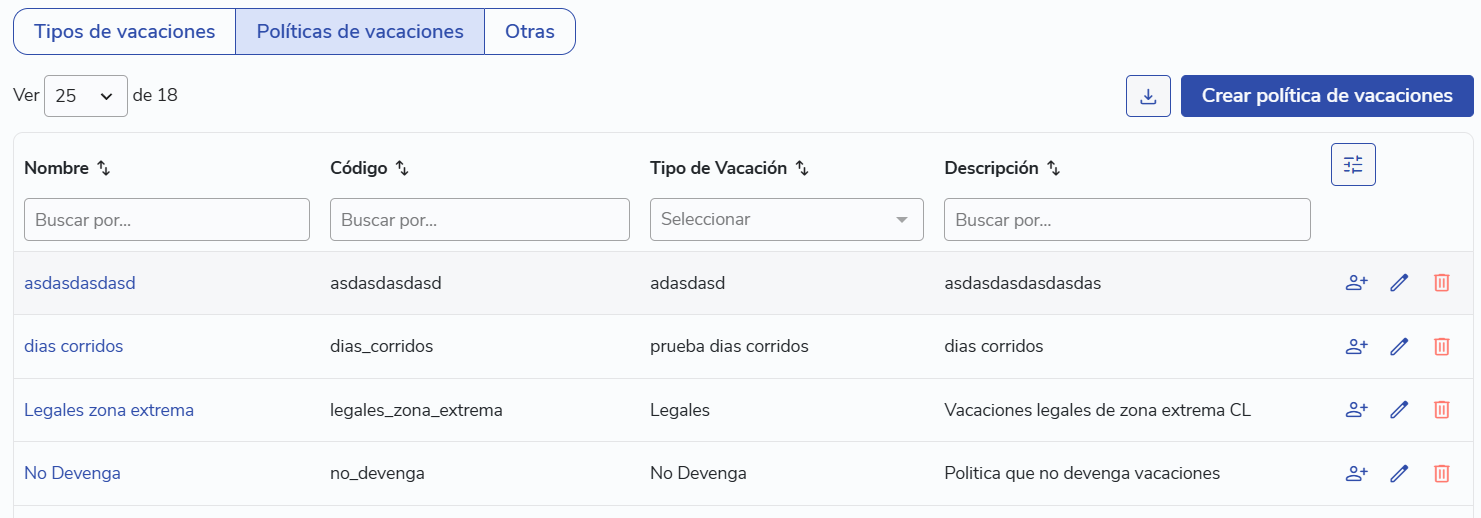This screenshot has width=1481, height=518.
Task: Open the column settings filter icon
Action: pos(1353,165)
